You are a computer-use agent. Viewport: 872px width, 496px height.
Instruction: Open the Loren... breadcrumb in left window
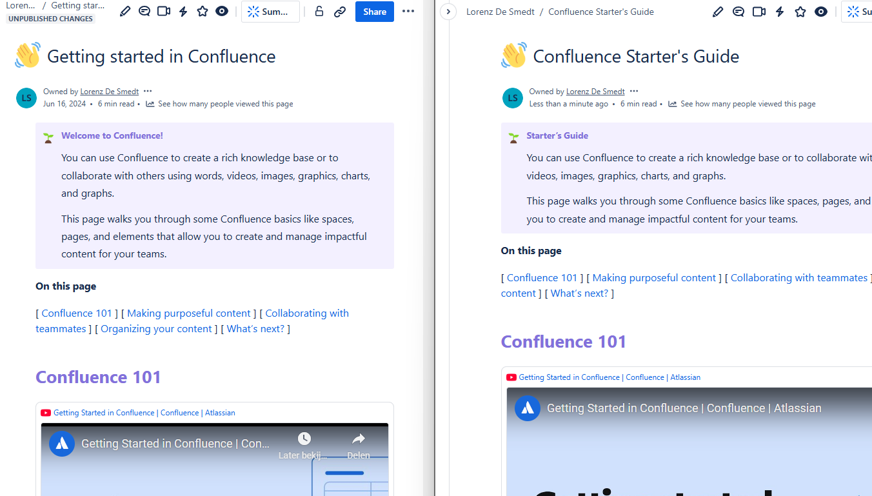point(20,6)
